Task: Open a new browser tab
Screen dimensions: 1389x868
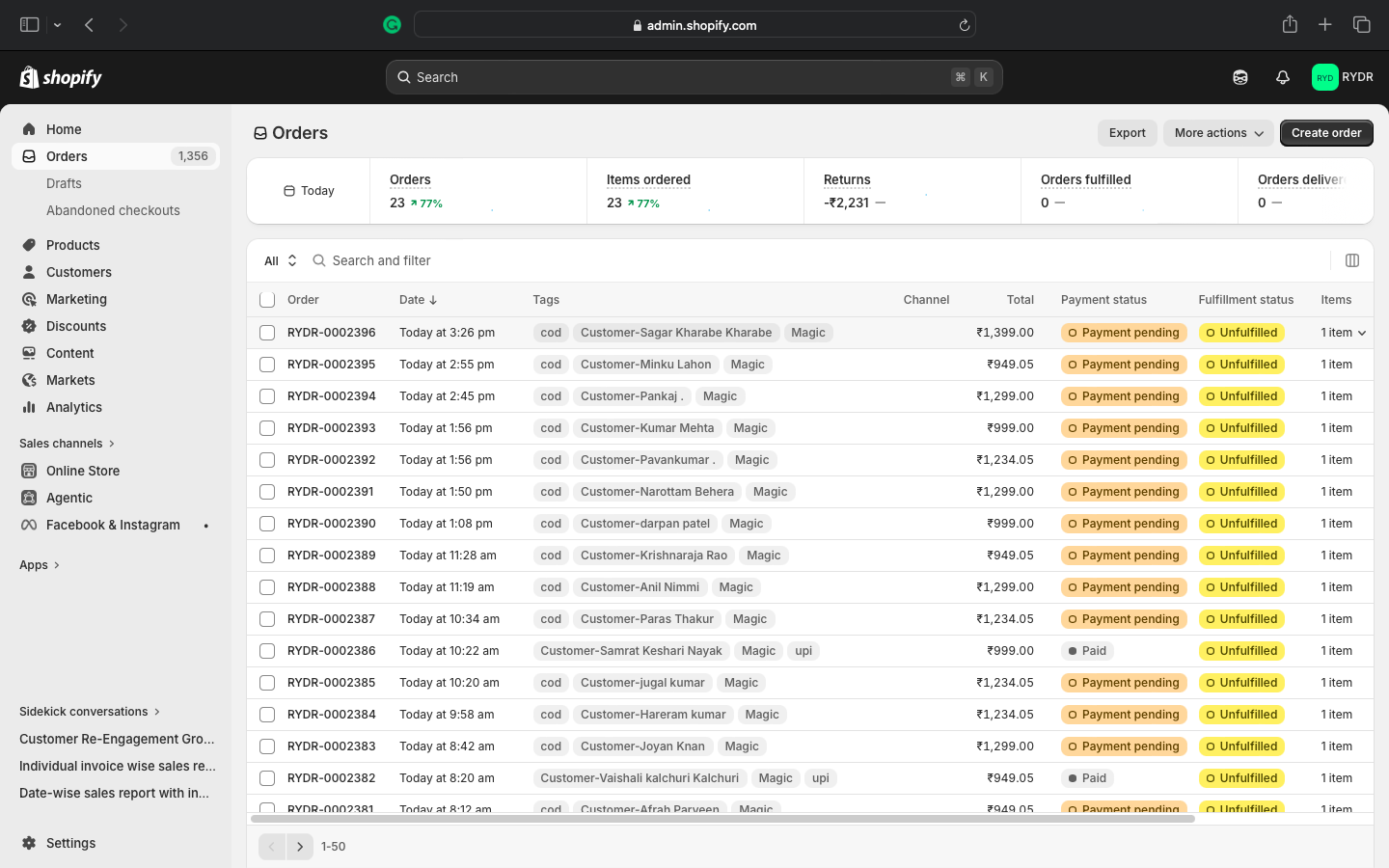Action: tap(1325, 25)
